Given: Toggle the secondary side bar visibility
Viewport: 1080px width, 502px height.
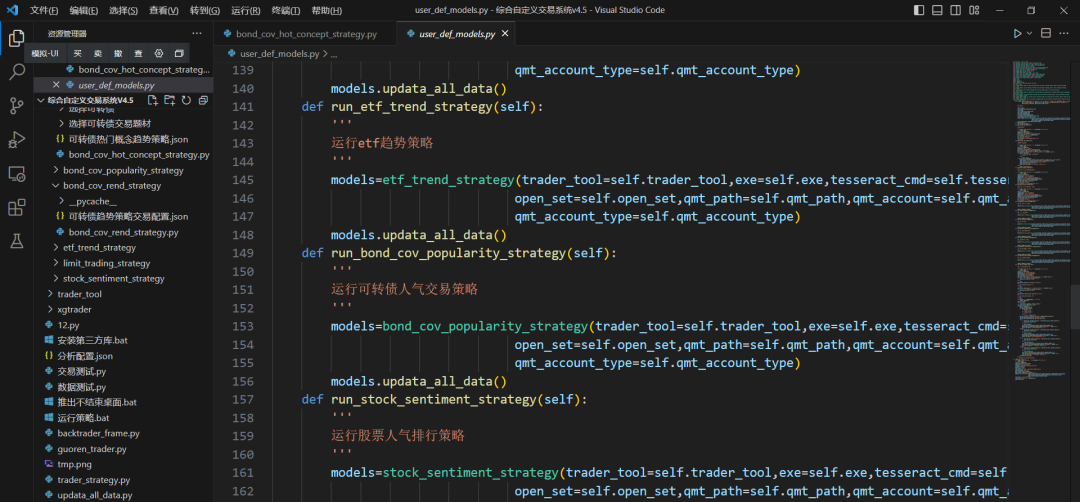Looking at the screenshot, I should [x=955, y=10].
